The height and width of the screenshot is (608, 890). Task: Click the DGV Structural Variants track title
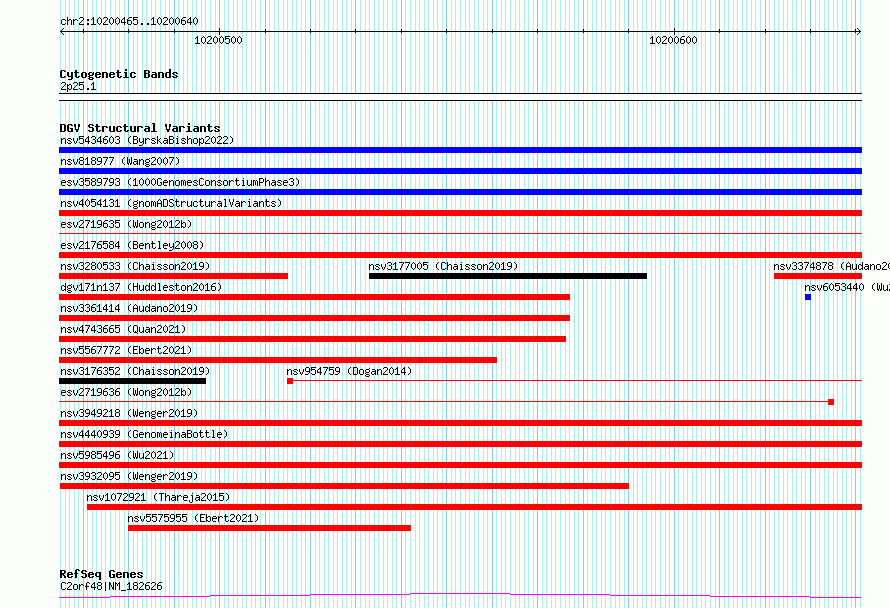tap(140, 128)
